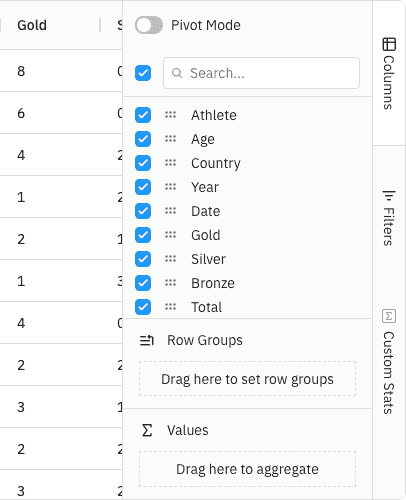Click the filter funnel icon in side bar

pos(389,196)
